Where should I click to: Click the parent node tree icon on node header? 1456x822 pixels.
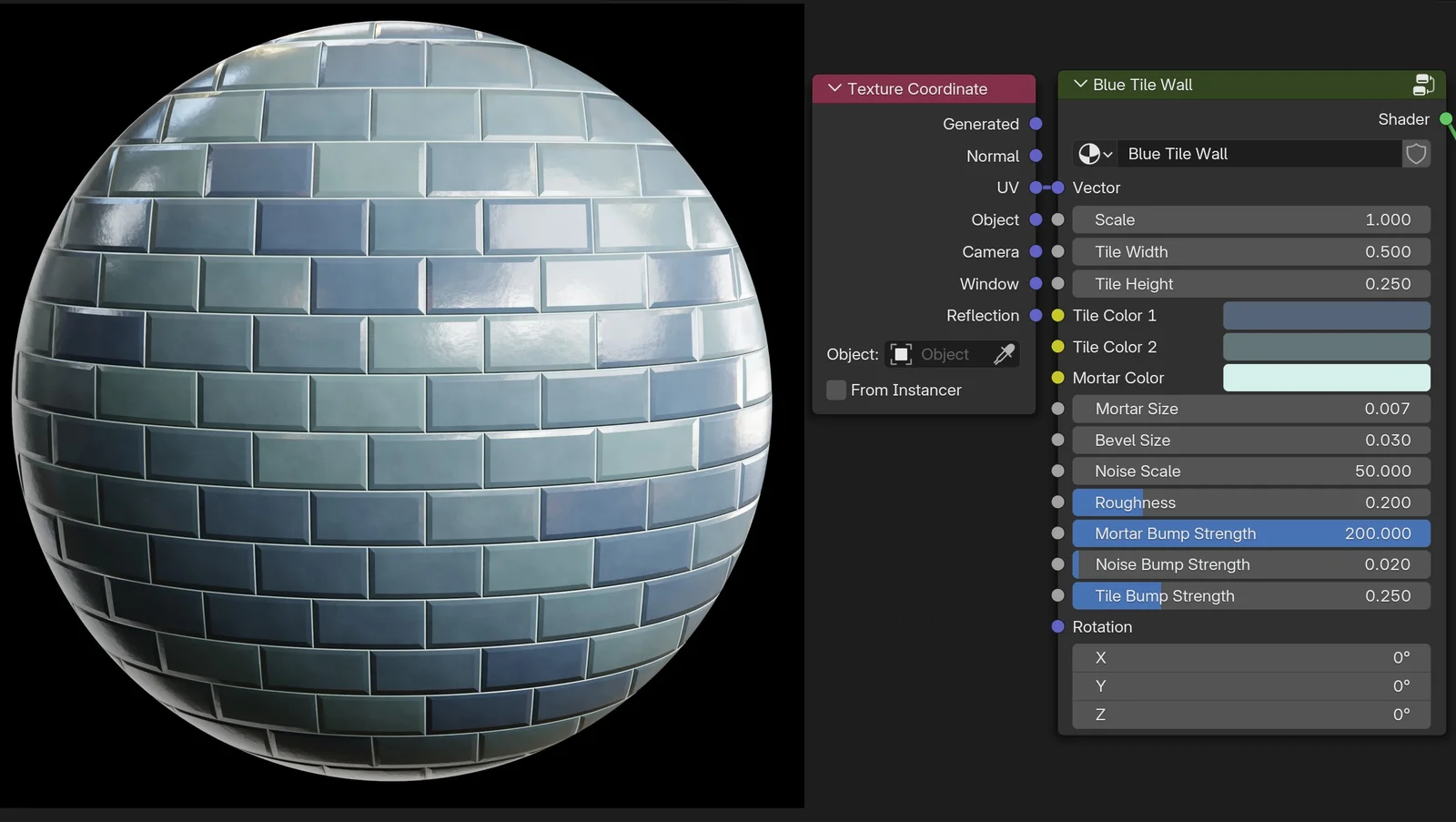(1423, 85)
